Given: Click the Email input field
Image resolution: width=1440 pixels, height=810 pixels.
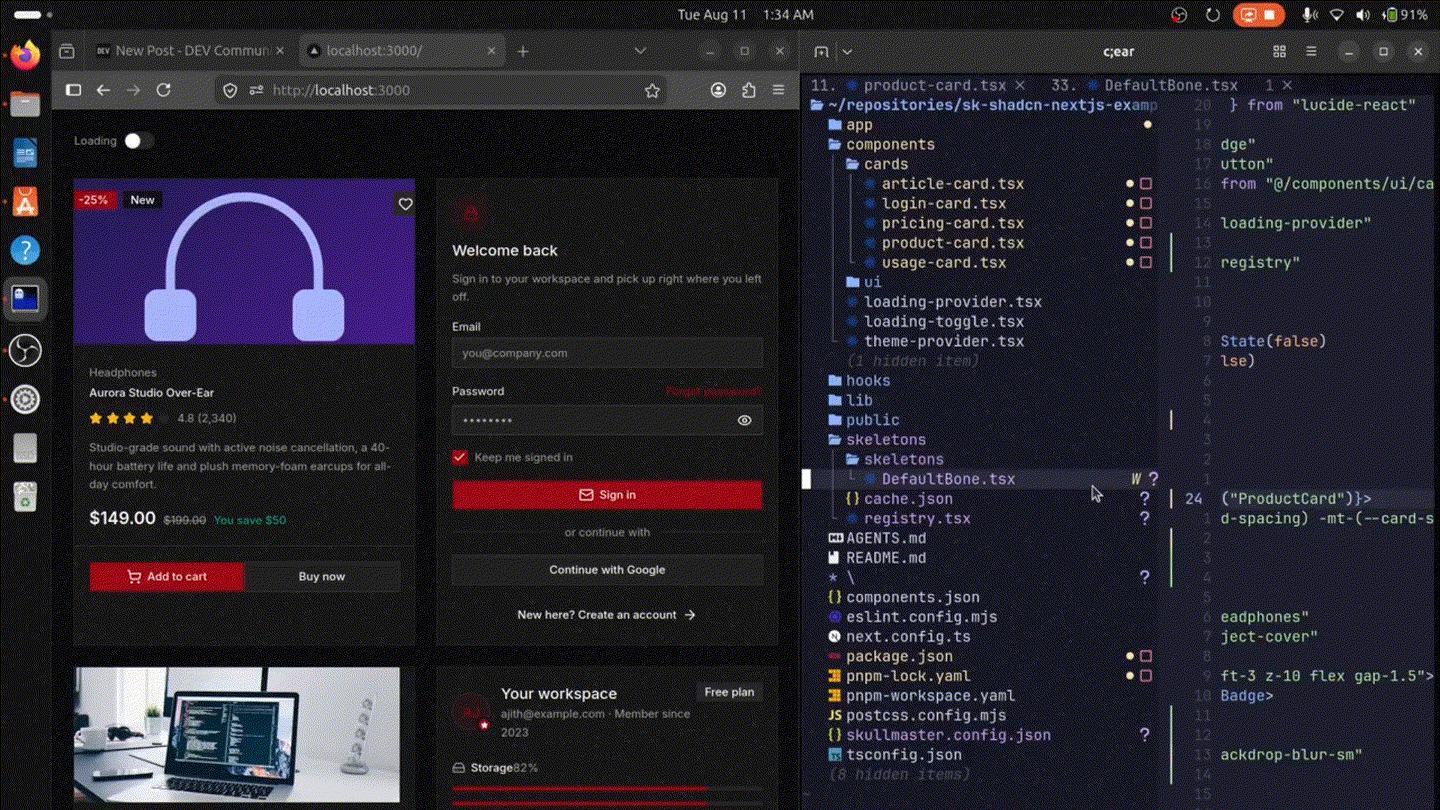Looking at the screenshot, I should point(607,353).
